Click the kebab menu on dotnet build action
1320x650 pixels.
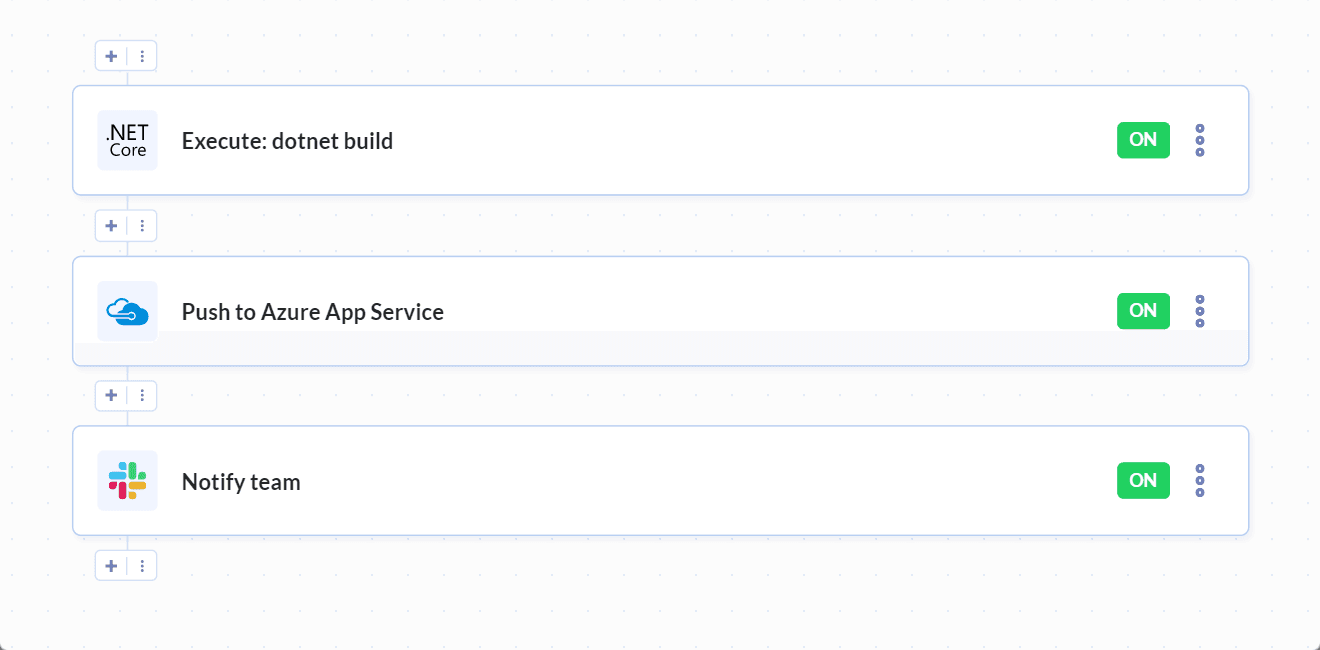[1199, 140]
